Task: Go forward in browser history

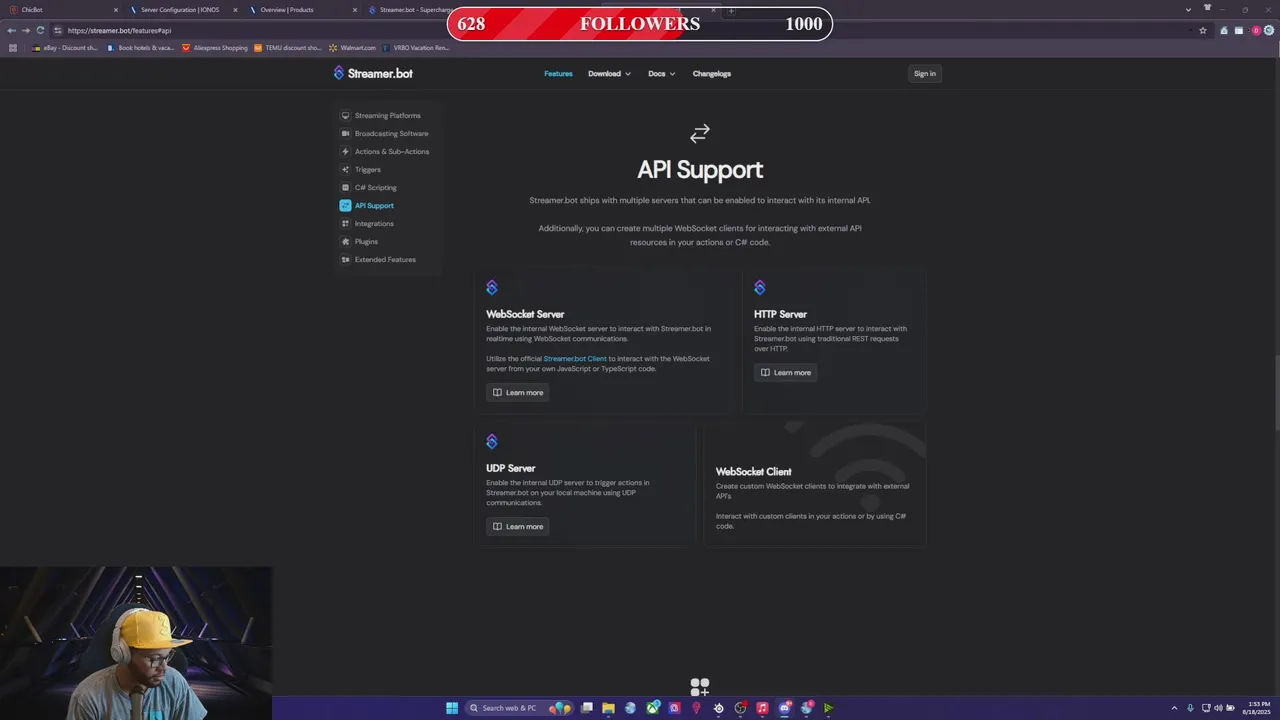Action: pos(26,30)
